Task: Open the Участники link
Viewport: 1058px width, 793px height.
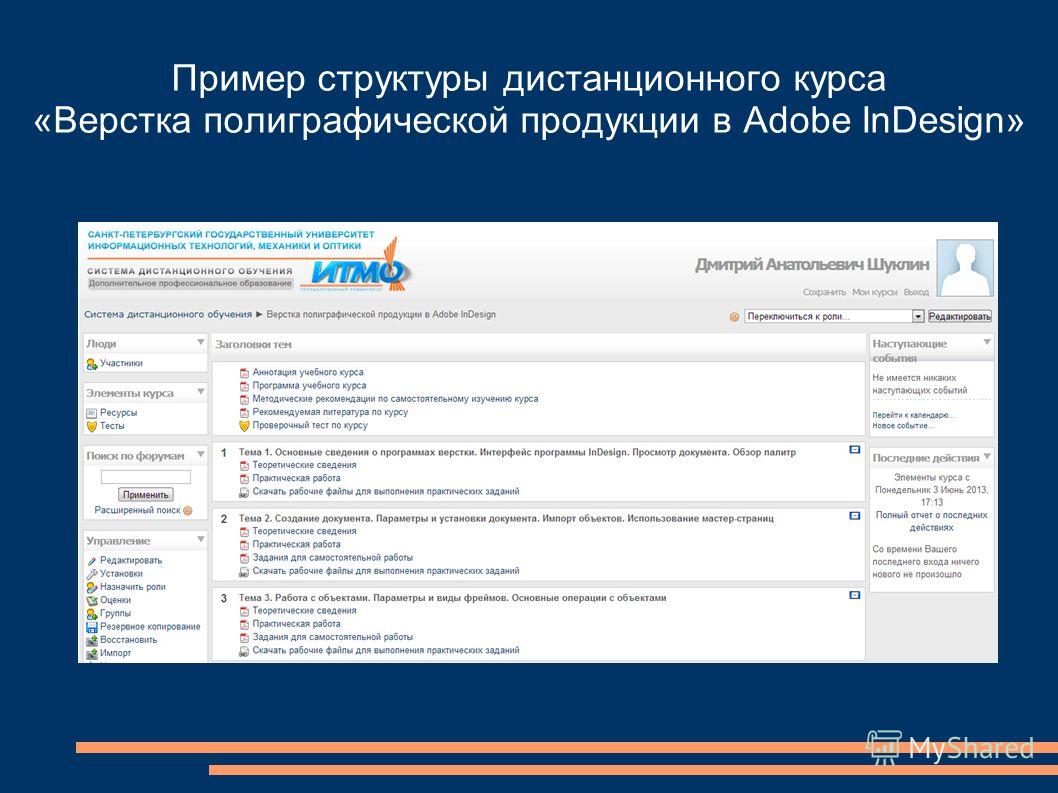Action: tap(121, 363)
